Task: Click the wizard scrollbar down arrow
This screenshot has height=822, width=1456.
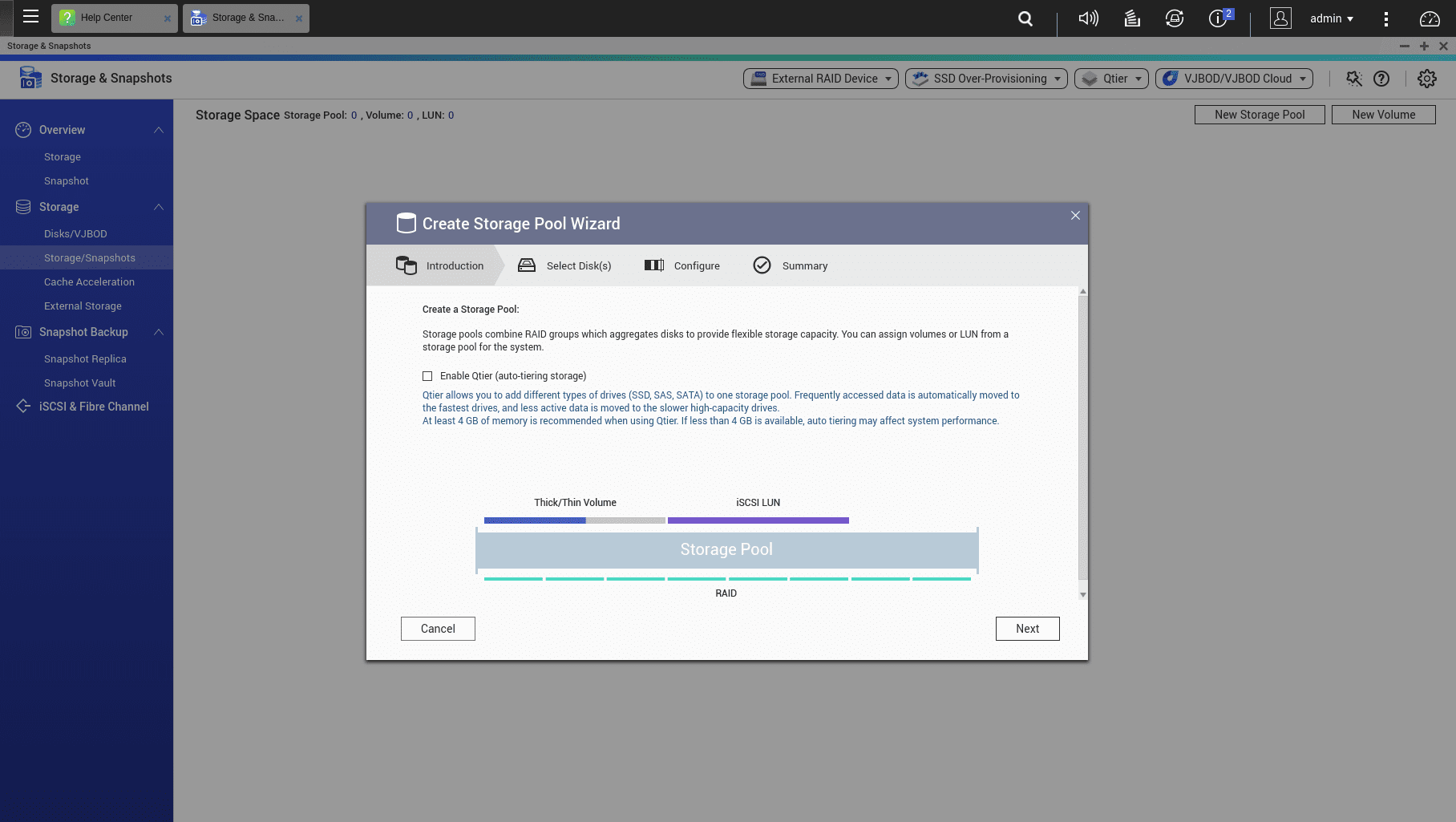Action: coord(1083,594)
